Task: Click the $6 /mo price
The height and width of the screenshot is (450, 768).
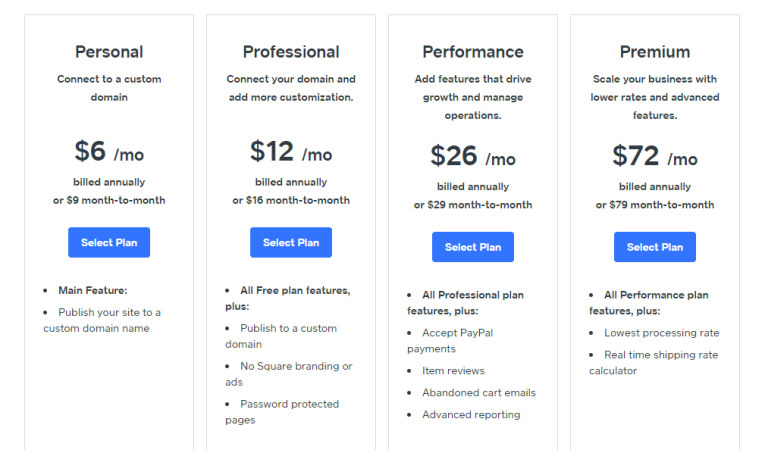Action: (109, 152)
